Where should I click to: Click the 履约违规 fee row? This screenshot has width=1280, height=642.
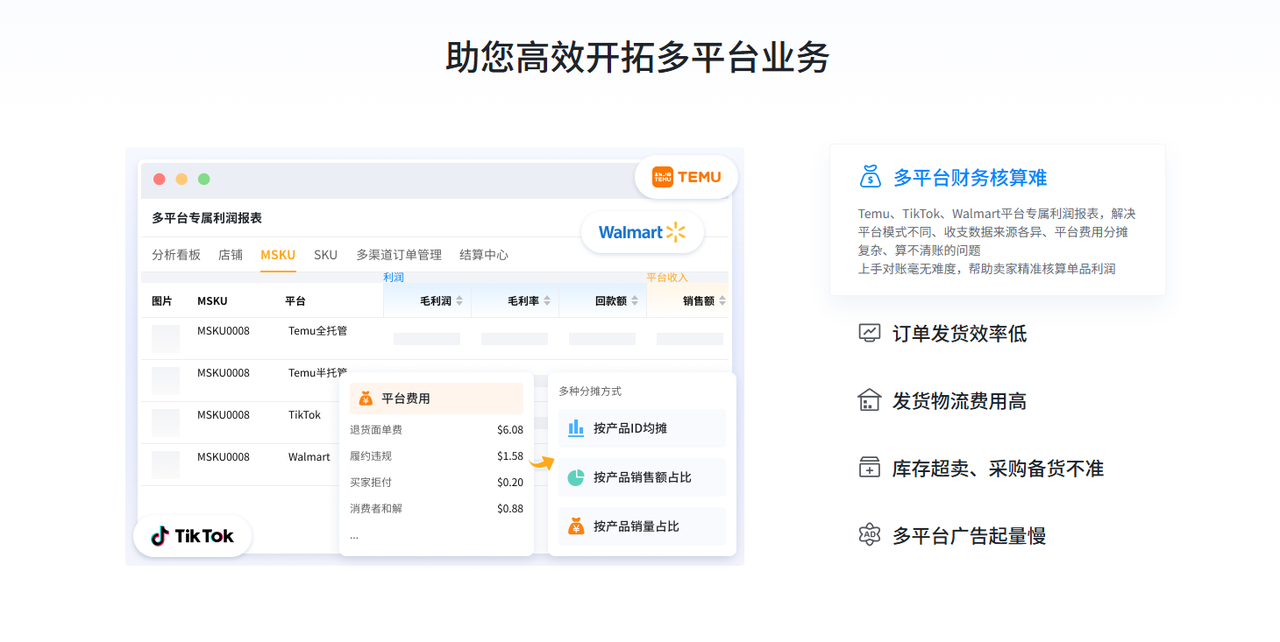click(436, 456)
